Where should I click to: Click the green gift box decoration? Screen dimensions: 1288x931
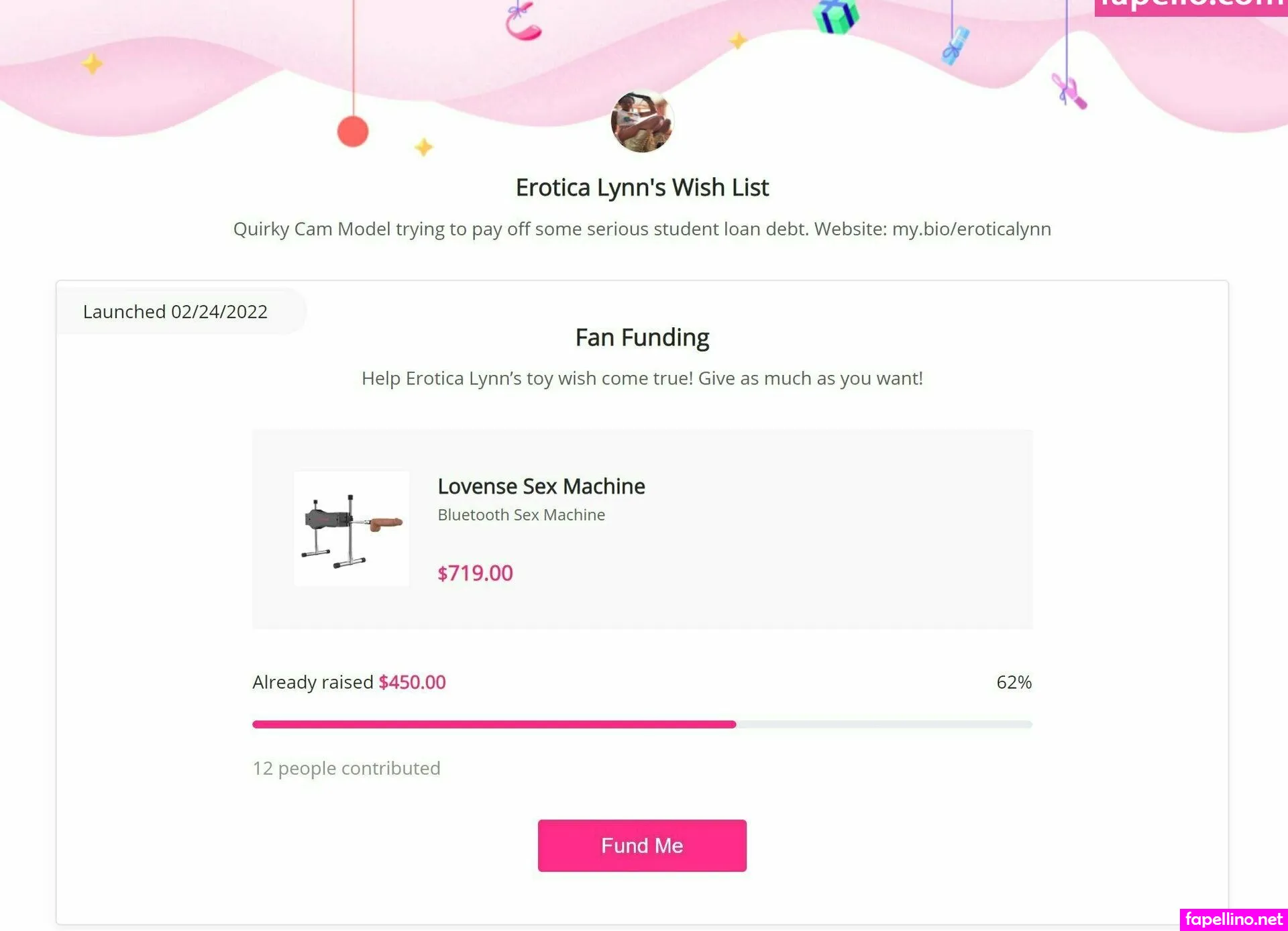point(836,16)
